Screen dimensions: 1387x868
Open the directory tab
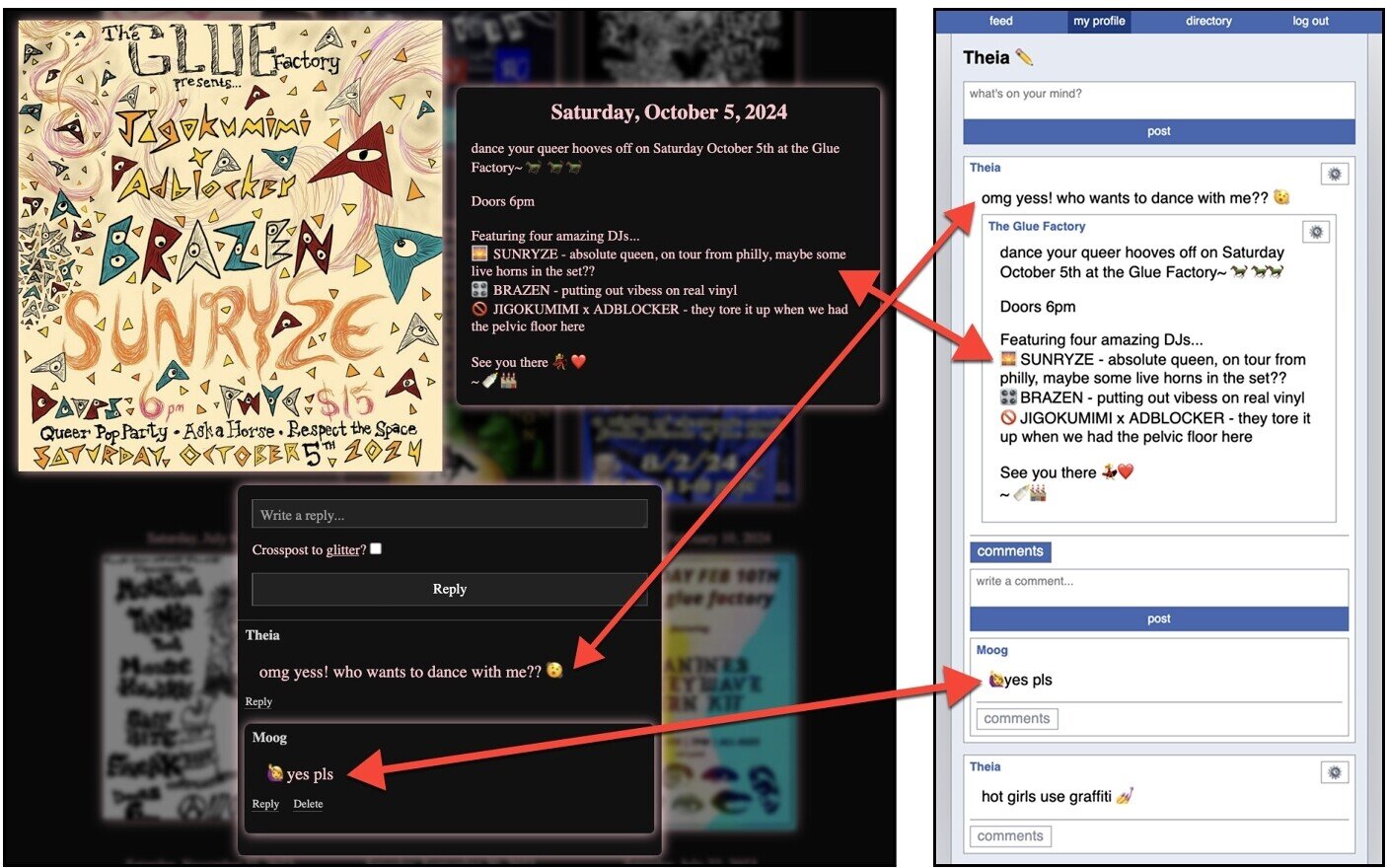(x=1207, y=21)
